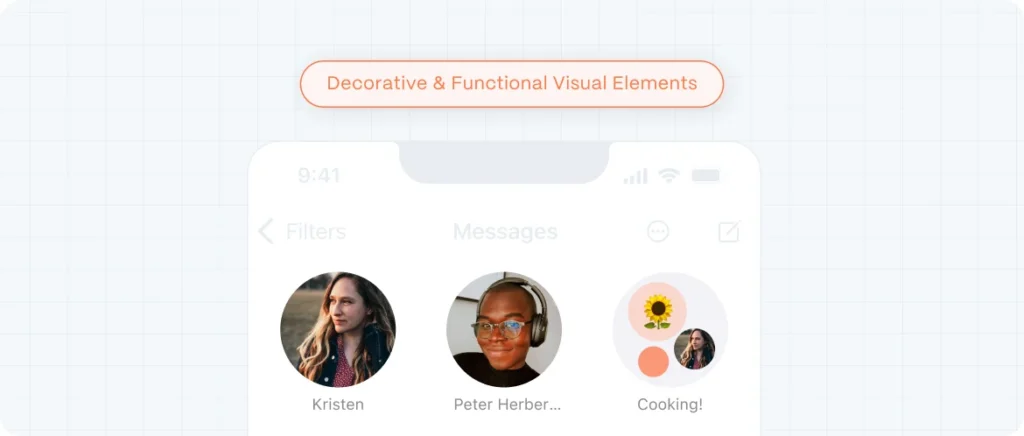Select the Cooking! group label
This screenshot has width=1024, height=436.
tap(670, 405)
